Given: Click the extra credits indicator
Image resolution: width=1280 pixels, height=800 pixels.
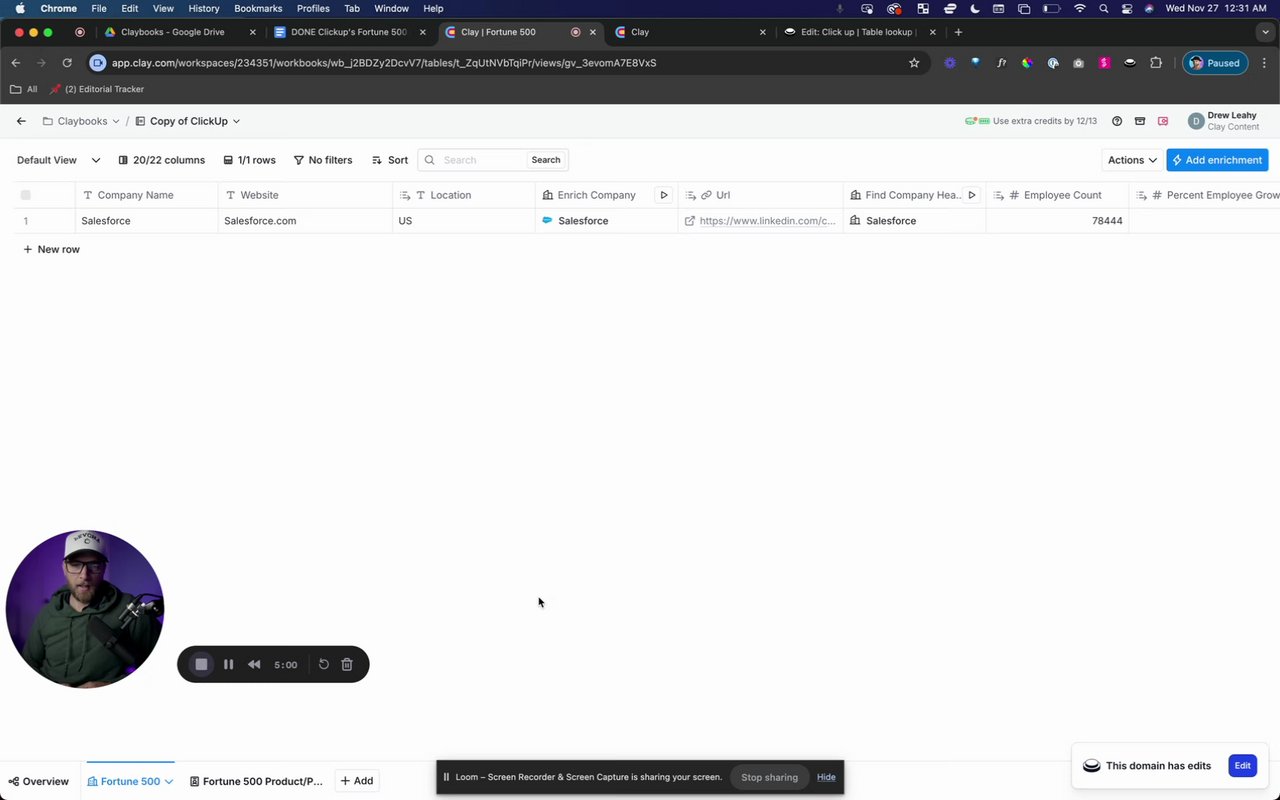Looking at the screenshot, I should click(1031, 121).
